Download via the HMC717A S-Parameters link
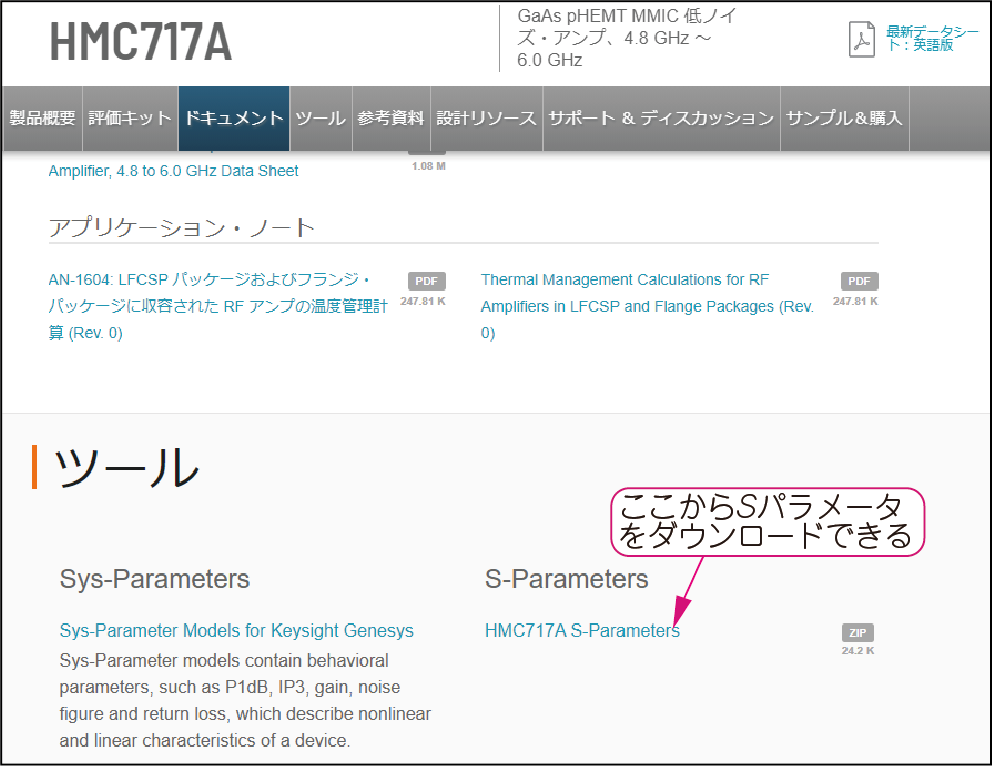Screen dimensions: 992x766 pyautogui.click(x=582, y=631)
